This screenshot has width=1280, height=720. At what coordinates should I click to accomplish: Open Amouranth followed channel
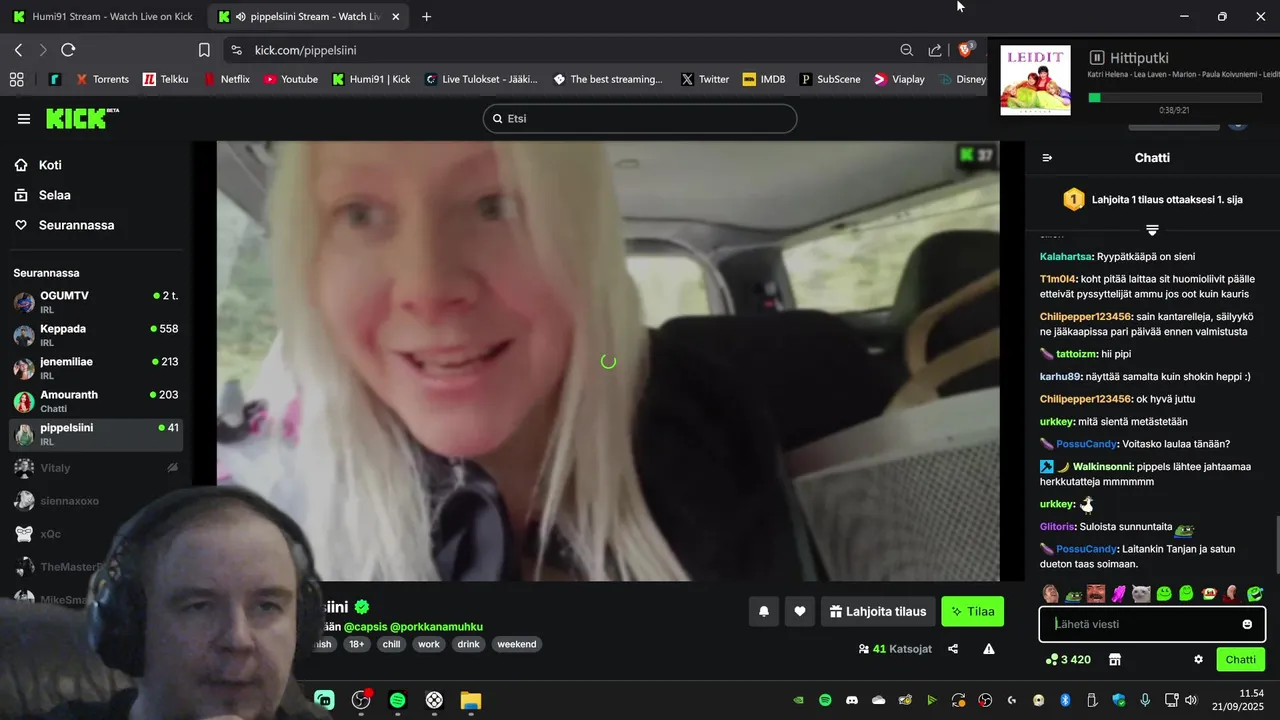96,401
